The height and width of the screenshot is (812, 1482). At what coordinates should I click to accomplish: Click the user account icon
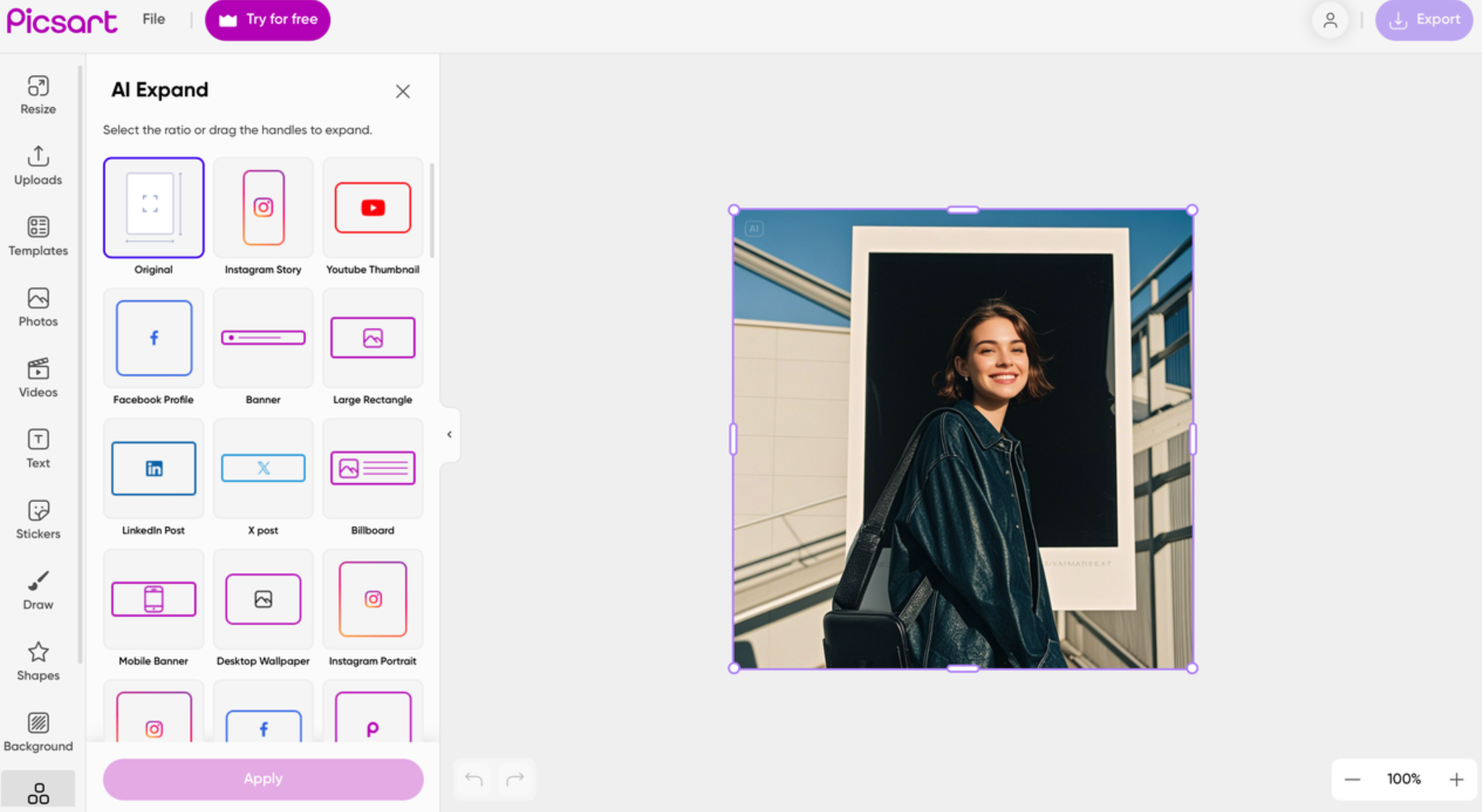(x=1329, y=20)
